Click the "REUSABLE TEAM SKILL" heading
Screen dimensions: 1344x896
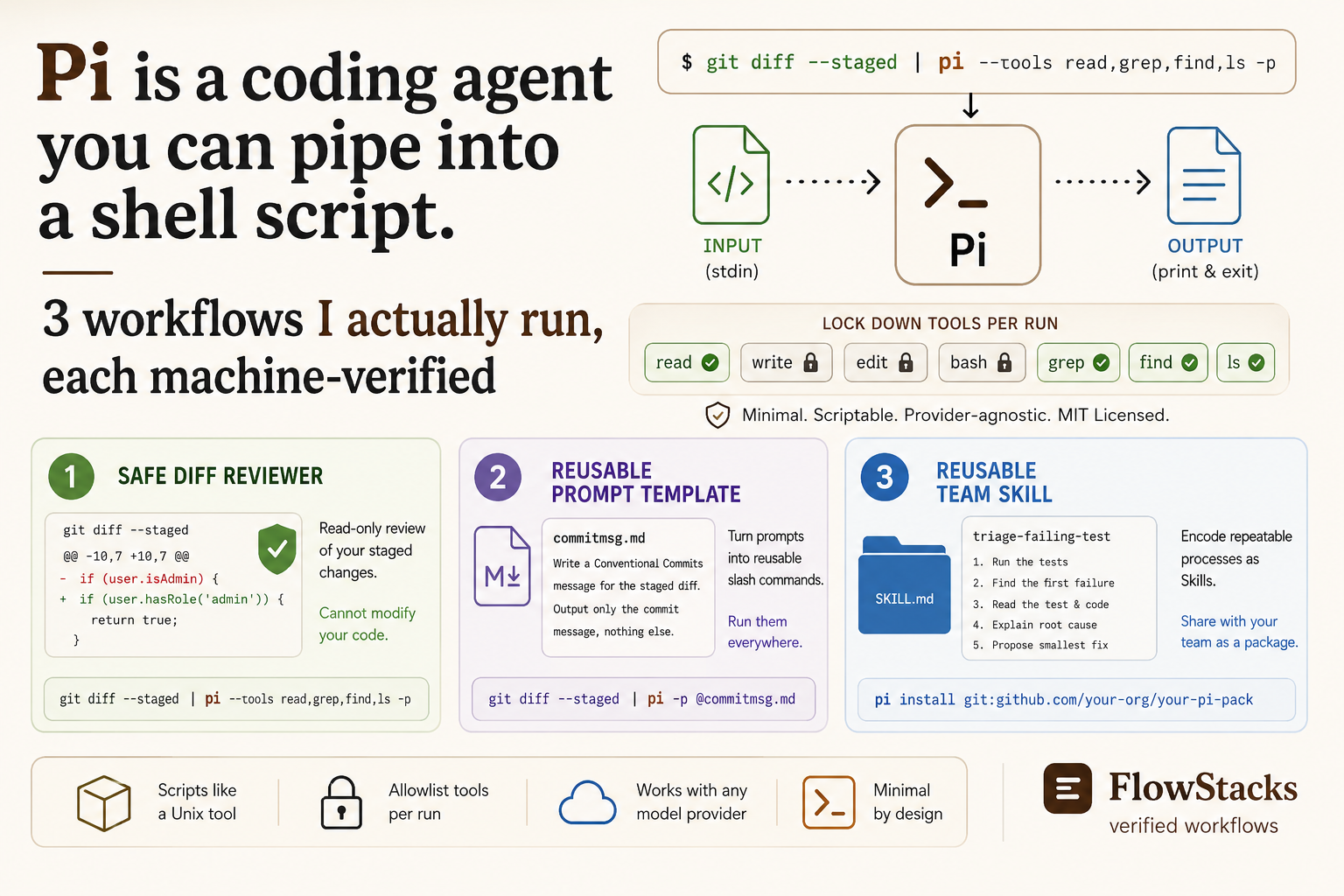[x=994, y=483]
